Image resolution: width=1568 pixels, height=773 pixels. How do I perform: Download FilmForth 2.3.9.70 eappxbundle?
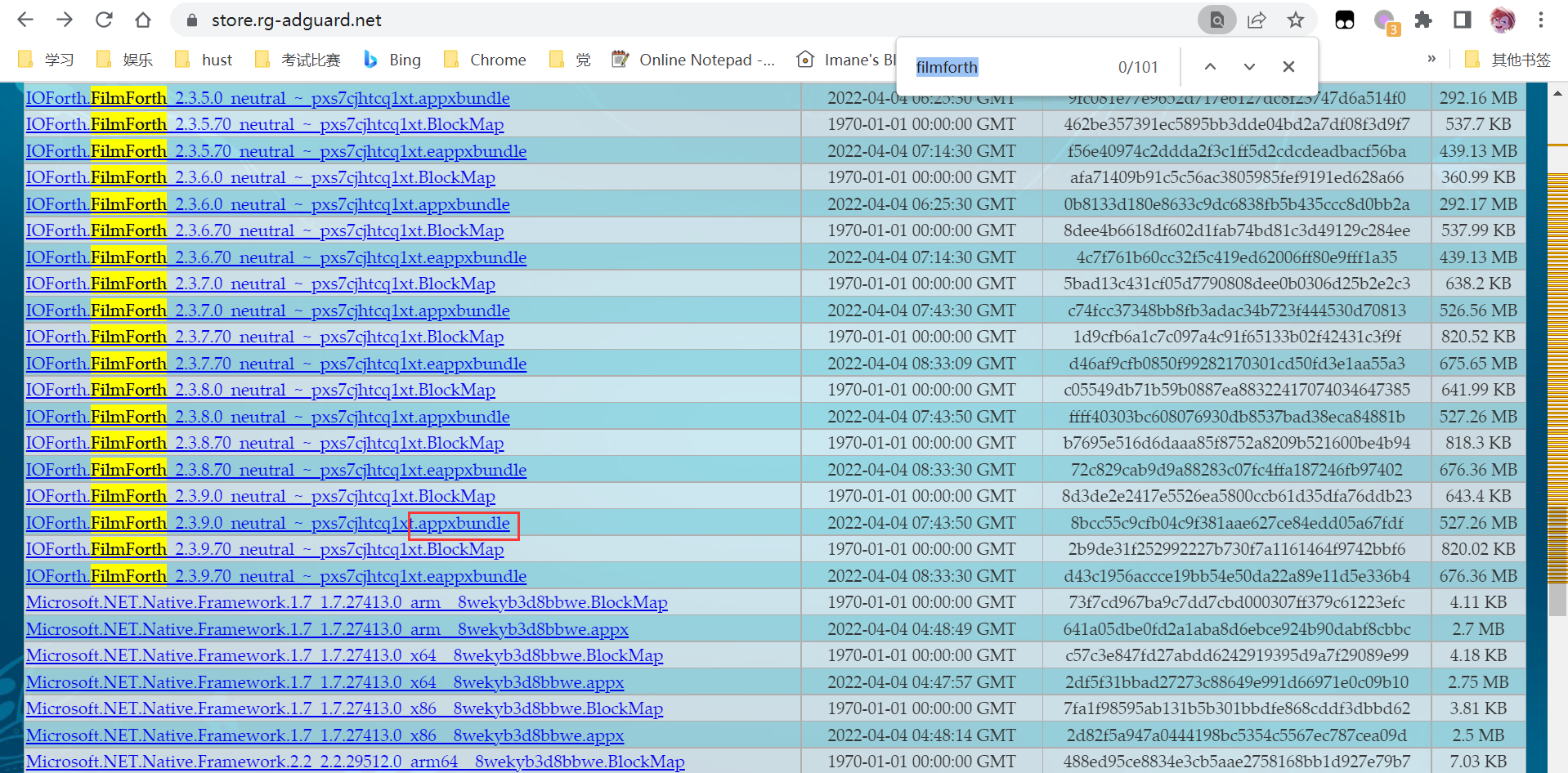tap(276, 576)
